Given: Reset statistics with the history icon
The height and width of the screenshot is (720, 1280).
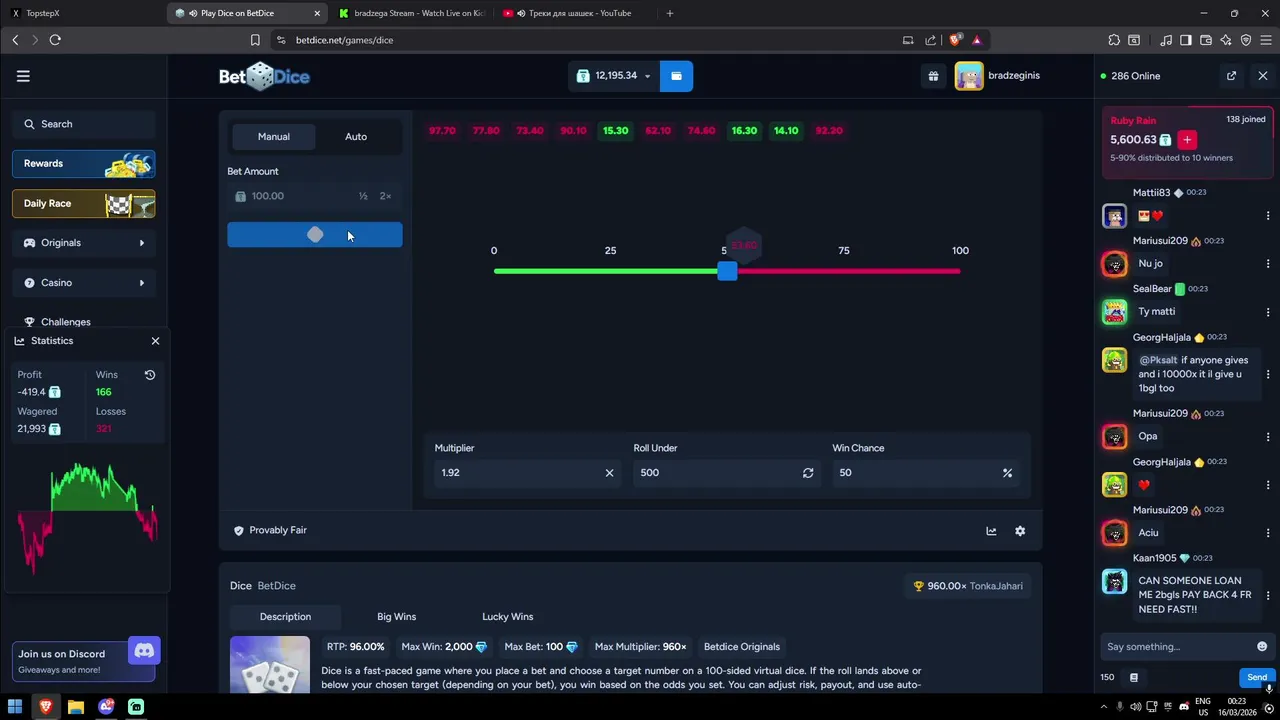Looking at the screenshot, I should point(150,375).
